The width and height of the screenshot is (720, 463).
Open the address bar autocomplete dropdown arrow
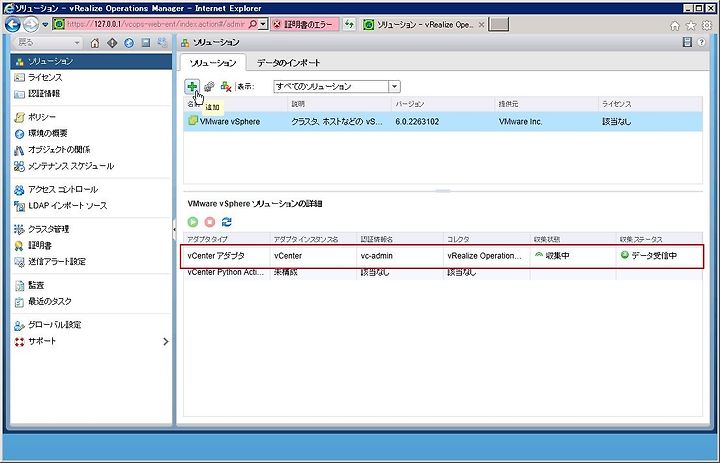tap(263, 24)
